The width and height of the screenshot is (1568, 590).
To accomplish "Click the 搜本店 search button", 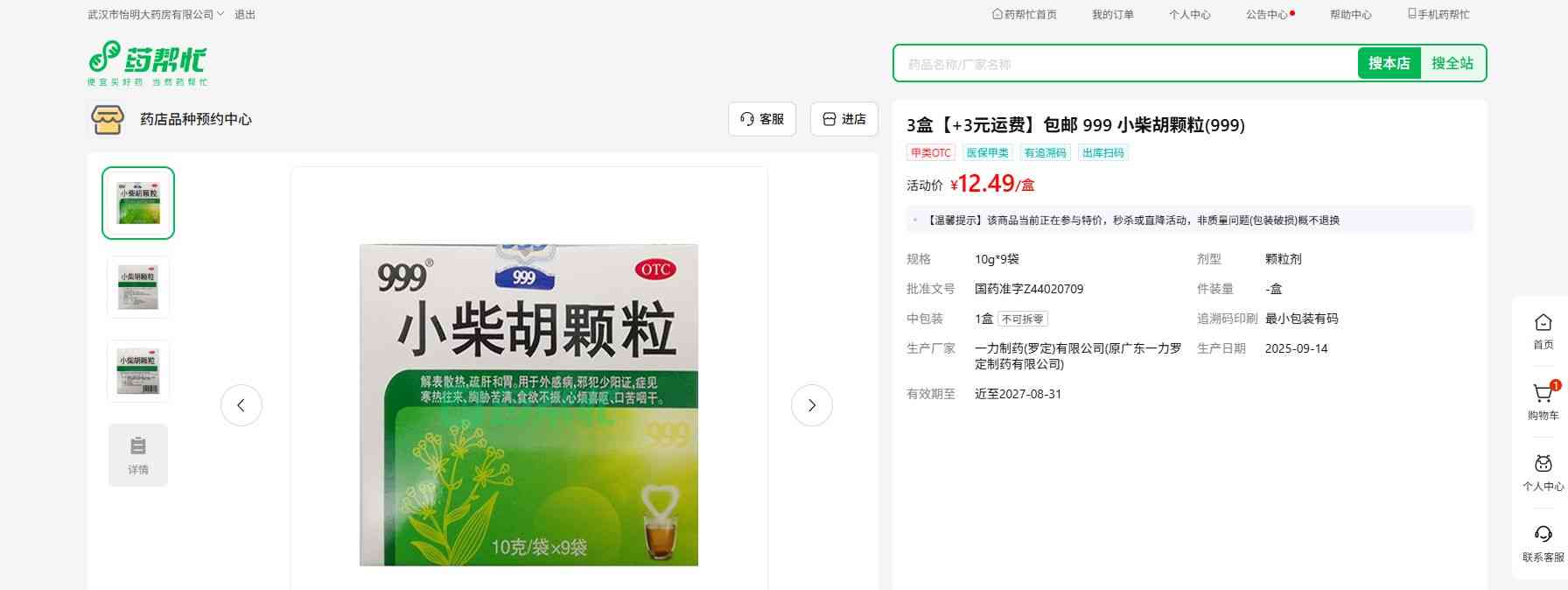I will click(1389, 63).
